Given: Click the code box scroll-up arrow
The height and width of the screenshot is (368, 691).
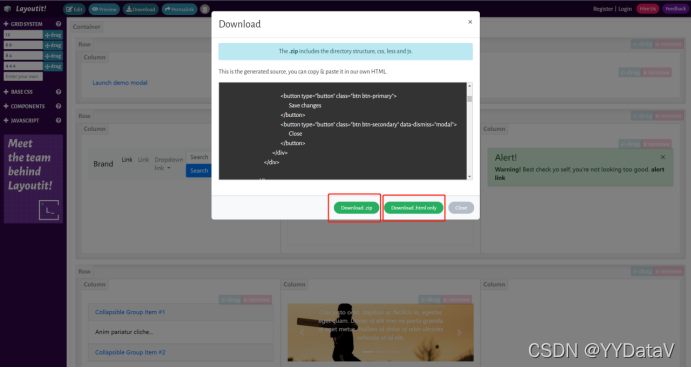Looking at the screenshot, I should pos(469,85).
